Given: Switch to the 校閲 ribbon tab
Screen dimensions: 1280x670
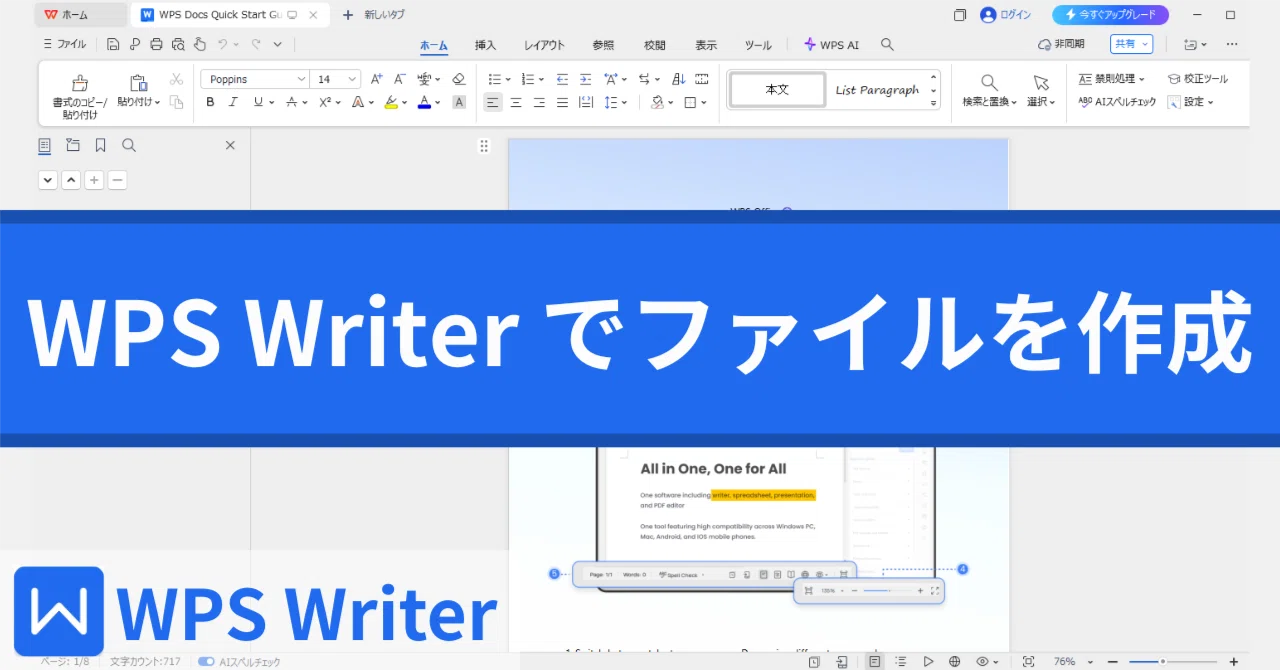Looking at the screenshot, I should coord(655,45).
